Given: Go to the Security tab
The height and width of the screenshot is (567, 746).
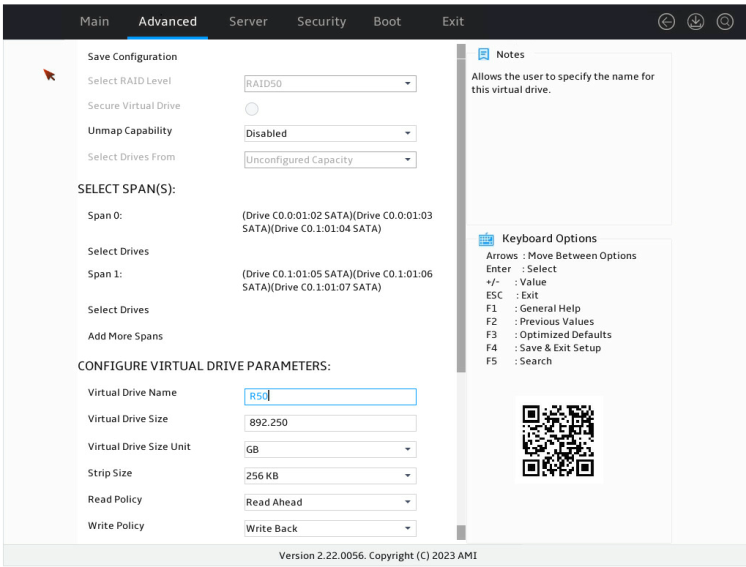Looking at the screenshot, I should 322,21.
